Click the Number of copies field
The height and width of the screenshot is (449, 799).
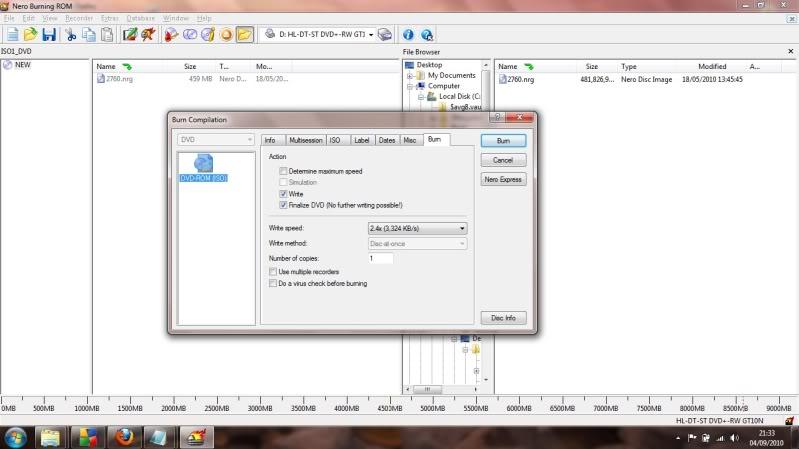click(x=381, y=258)
